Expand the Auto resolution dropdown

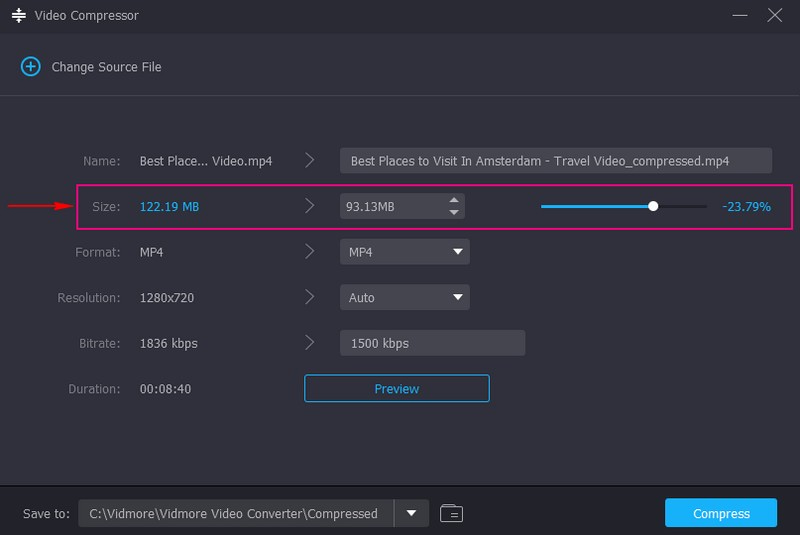404,297
